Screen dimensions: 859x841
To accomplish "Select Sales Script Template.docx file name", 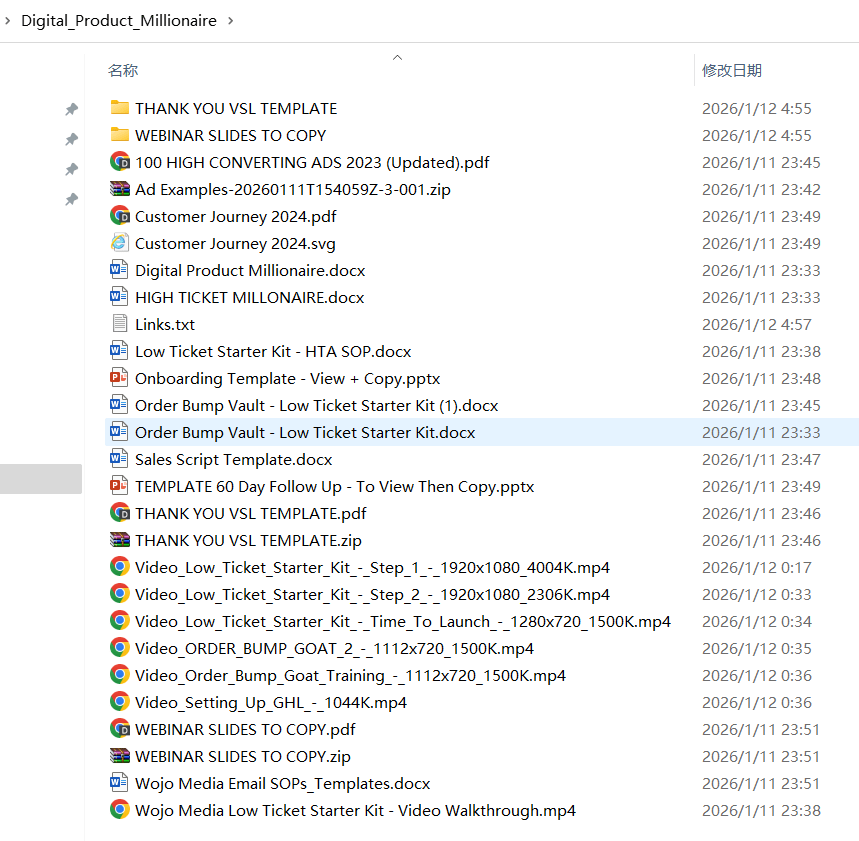I will coord(233,459).
